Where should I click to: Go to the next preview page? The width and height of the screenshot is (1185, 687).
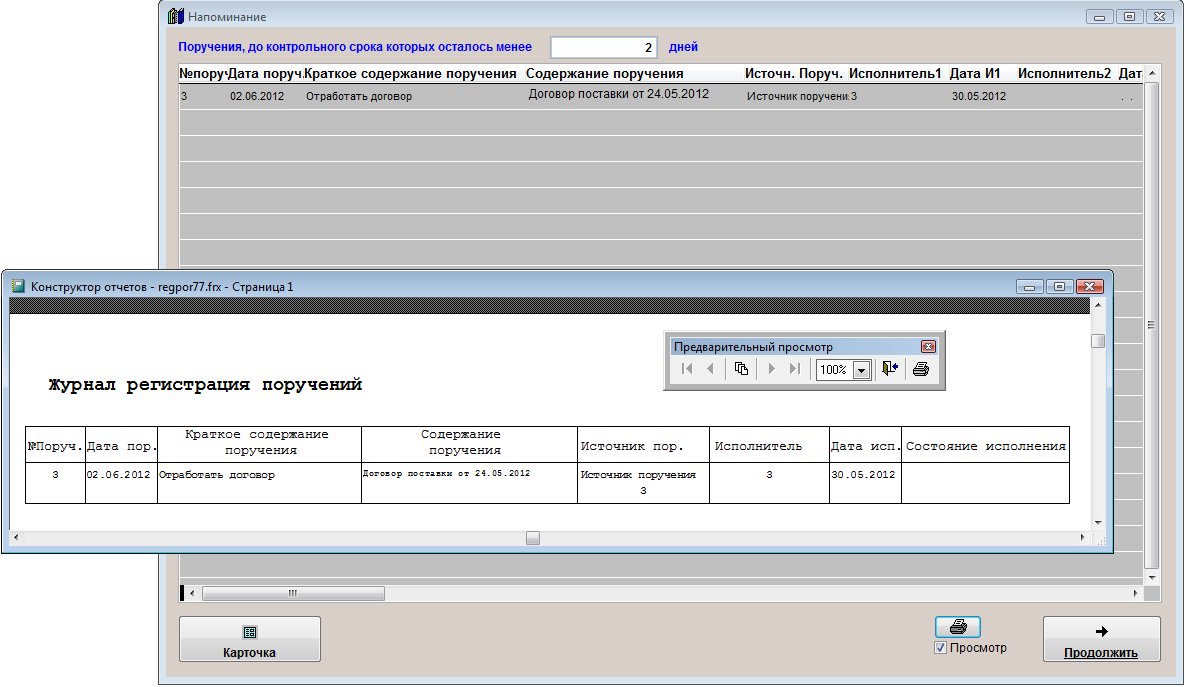(772, 369)
